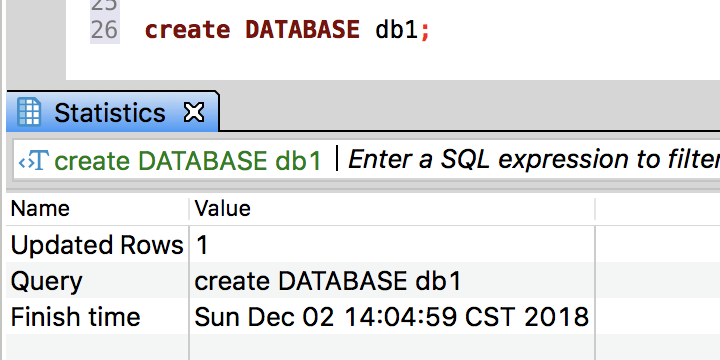Click the green create DATABASE db1 query label

188,161
